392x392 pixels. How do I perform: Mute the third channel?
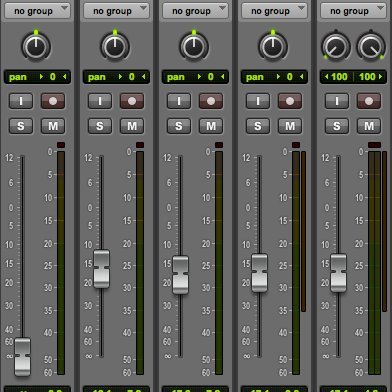coord(211,126)
